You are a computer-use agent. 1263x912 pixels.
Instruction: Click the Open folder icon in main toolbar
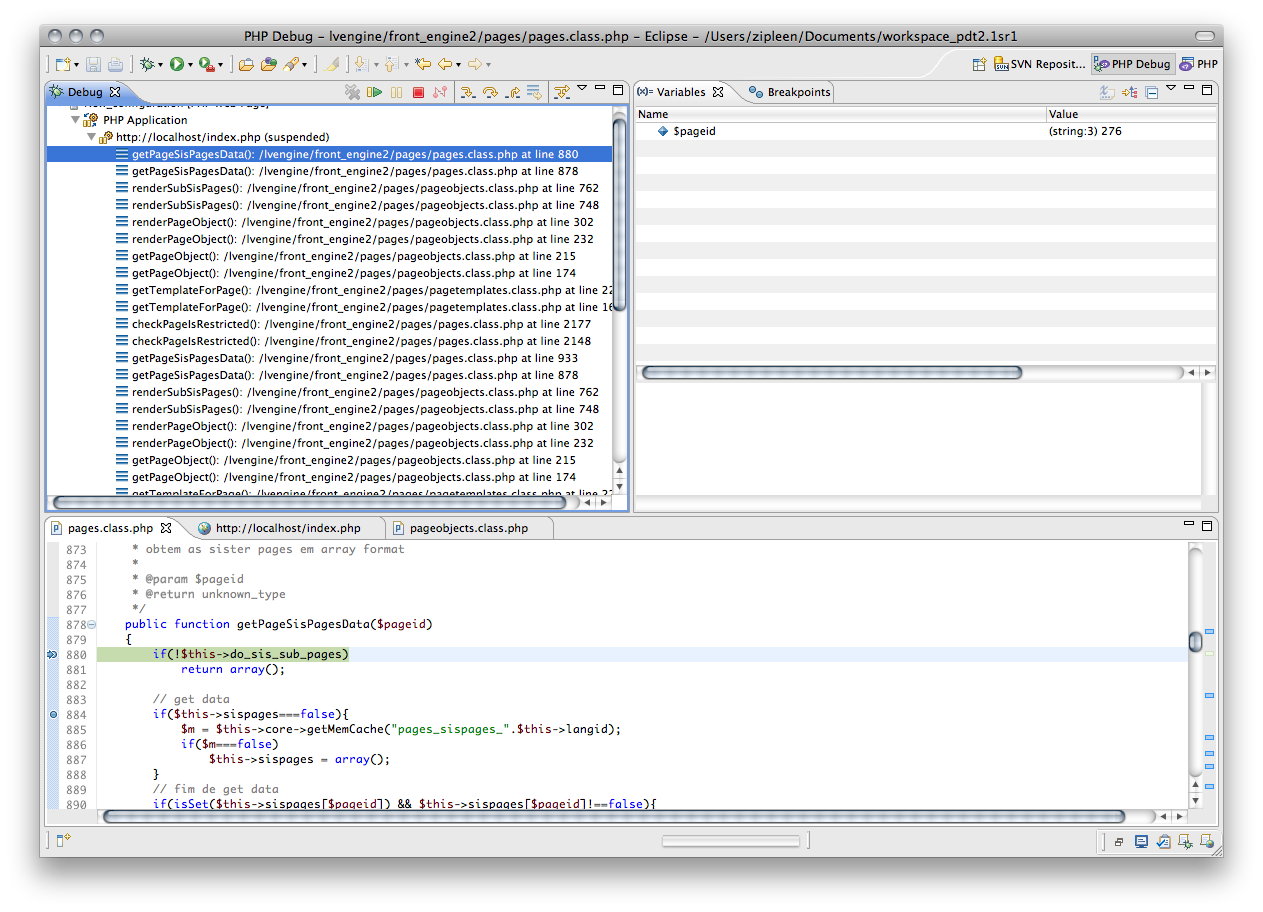[x=246, y=64]
